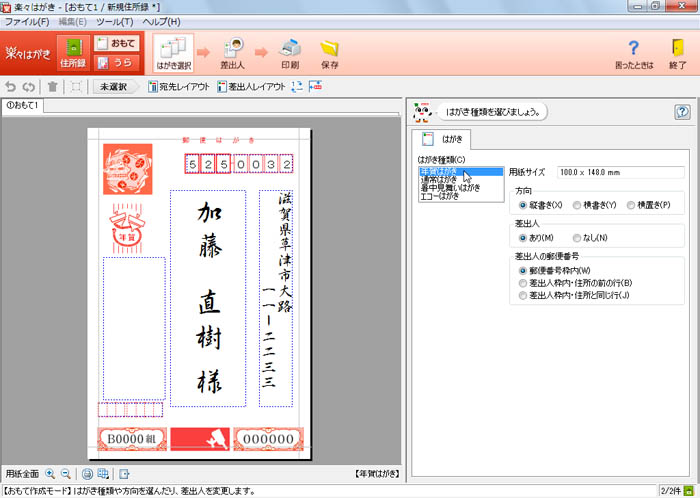Choose 差出人枠内・住所の前の行(B) option
Image resolution: width=700 pixels, height=498 pixels.
(x=523, y=283)
